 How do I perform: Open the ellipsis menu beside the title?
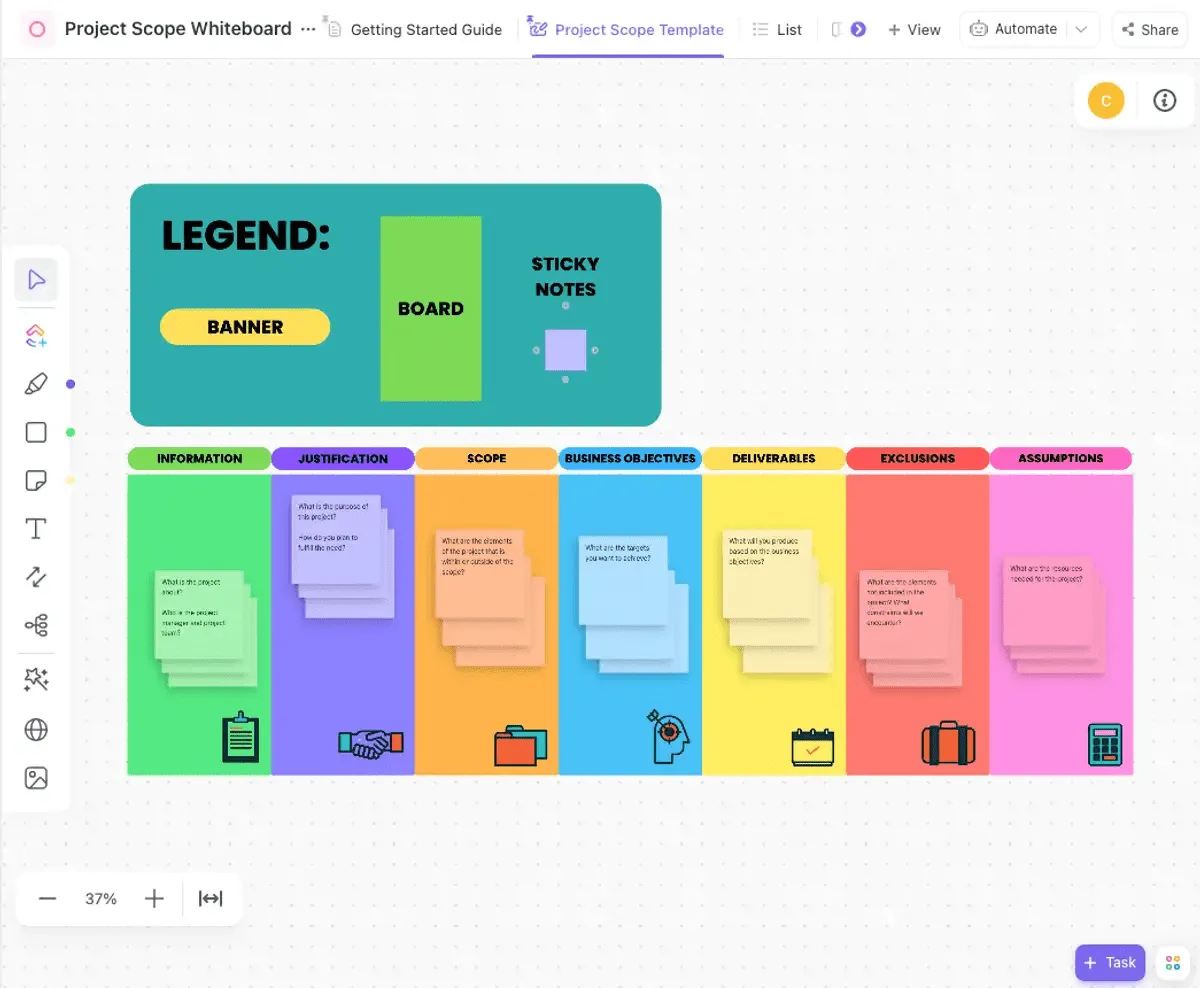point(307,29)
